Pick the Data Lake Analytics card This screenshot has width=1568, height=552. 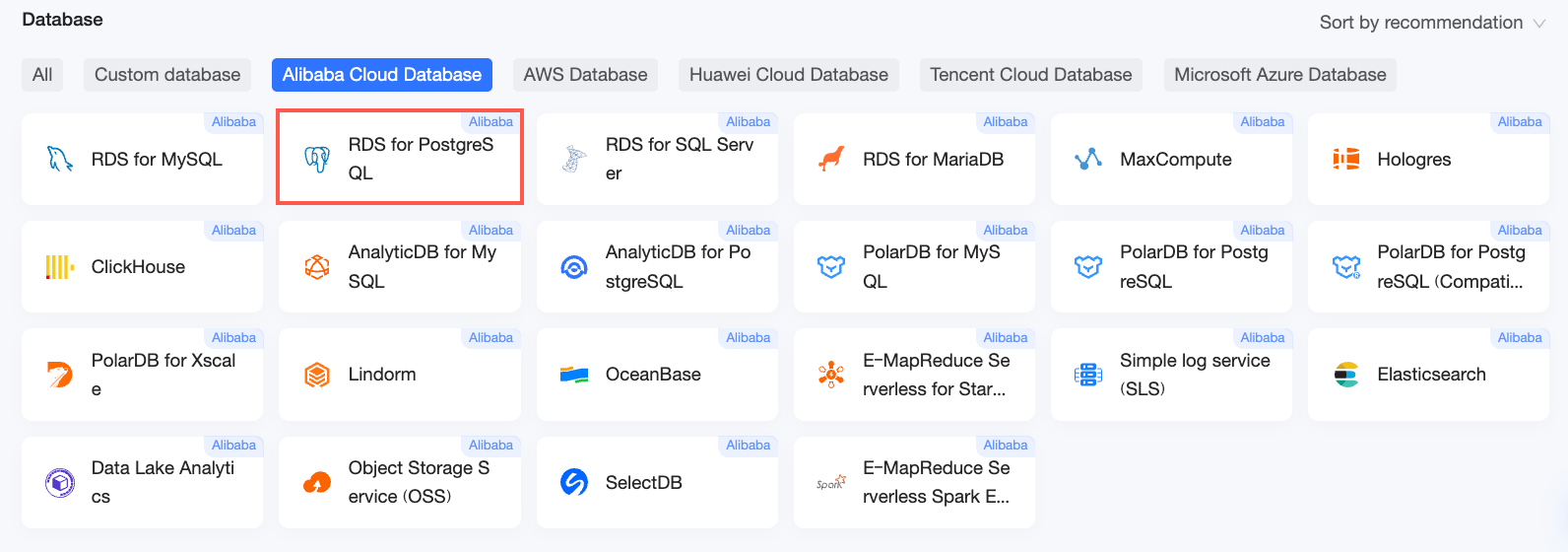pos(143,482)
